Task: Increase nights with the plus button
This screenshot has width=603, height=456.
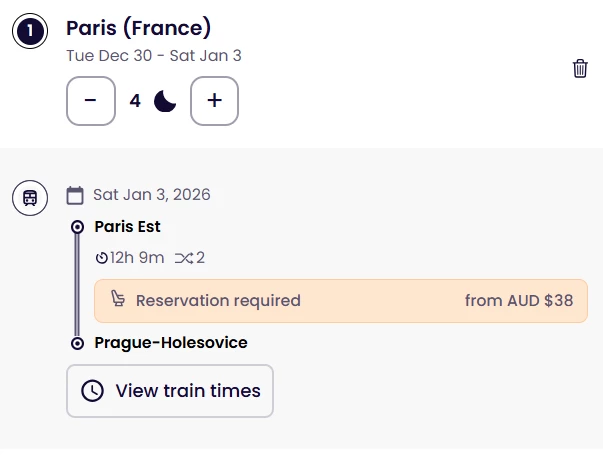Action: click(x=214, y=101)
